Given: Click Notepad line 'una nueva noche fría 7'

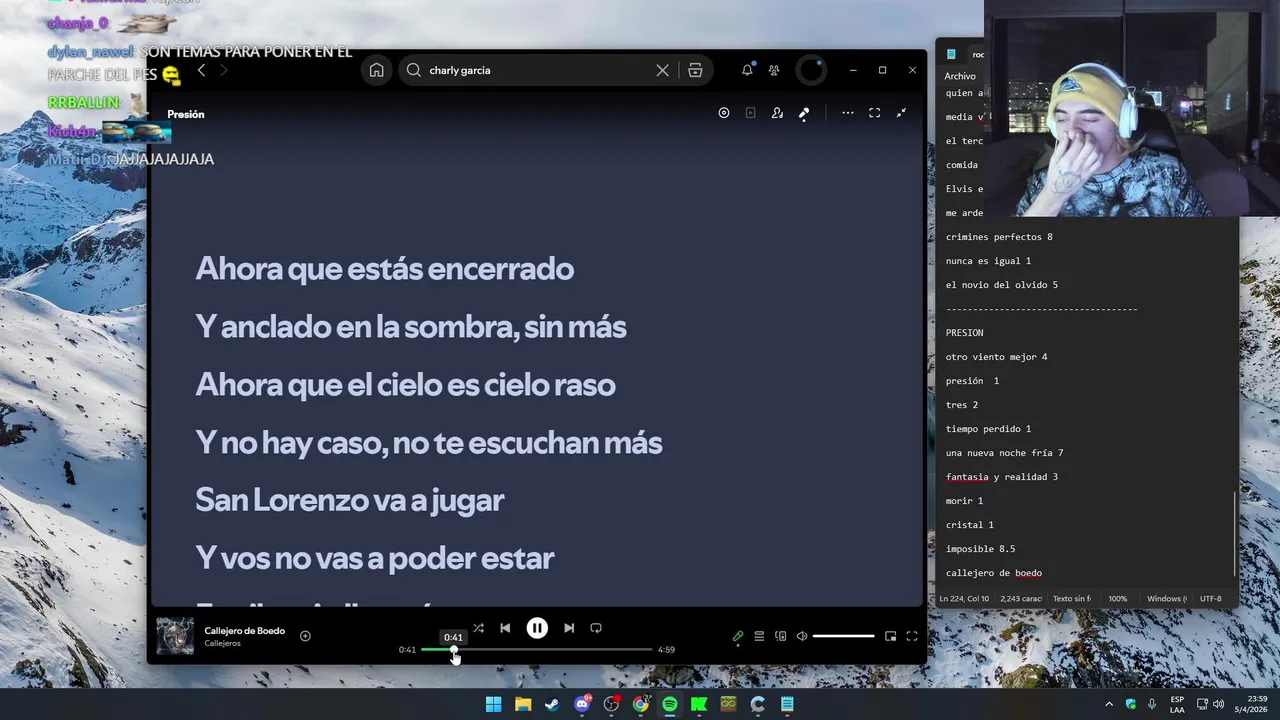Looking at the screenshot, I should 1004,453.
